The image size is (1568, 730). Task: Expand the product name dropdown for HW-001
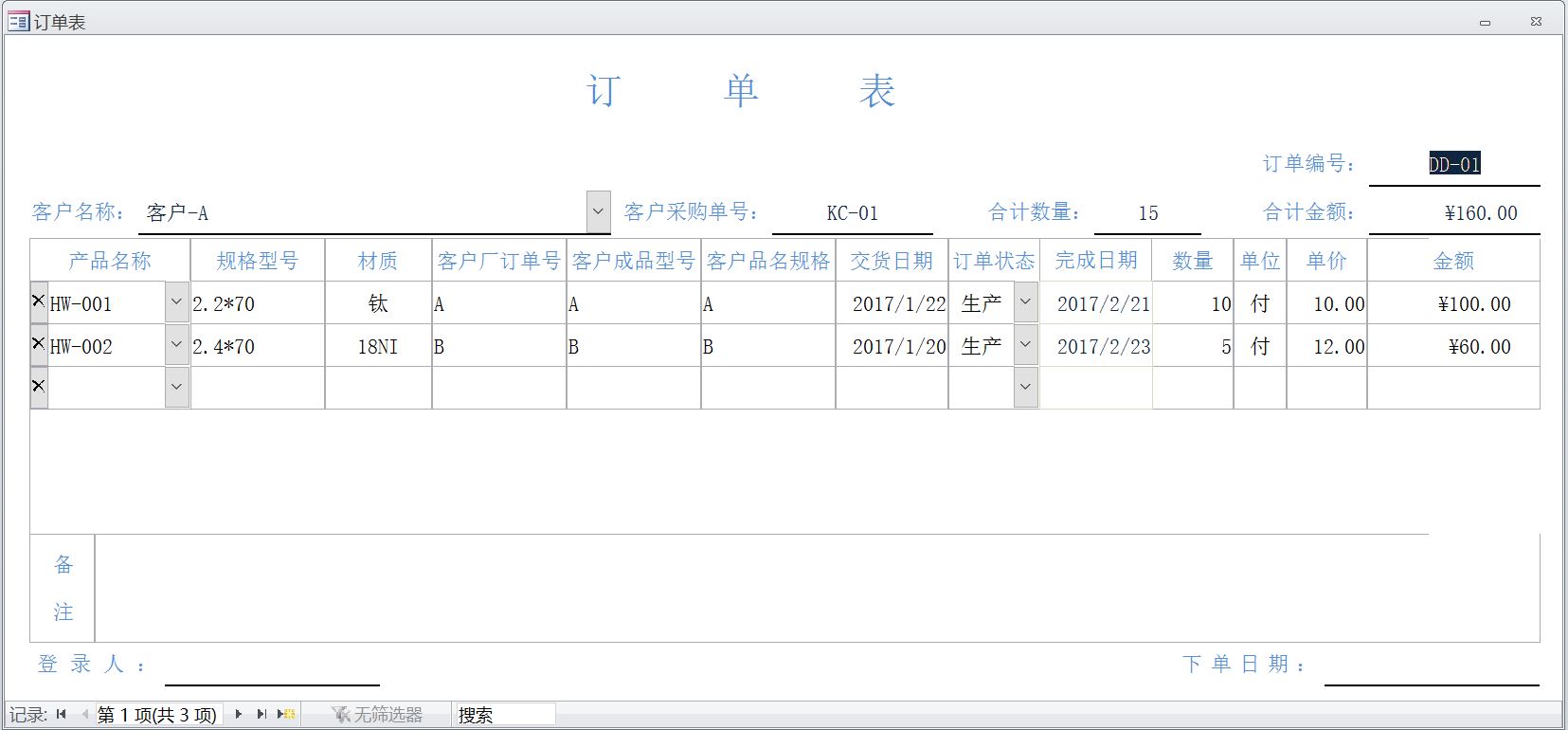coord(176,303)
